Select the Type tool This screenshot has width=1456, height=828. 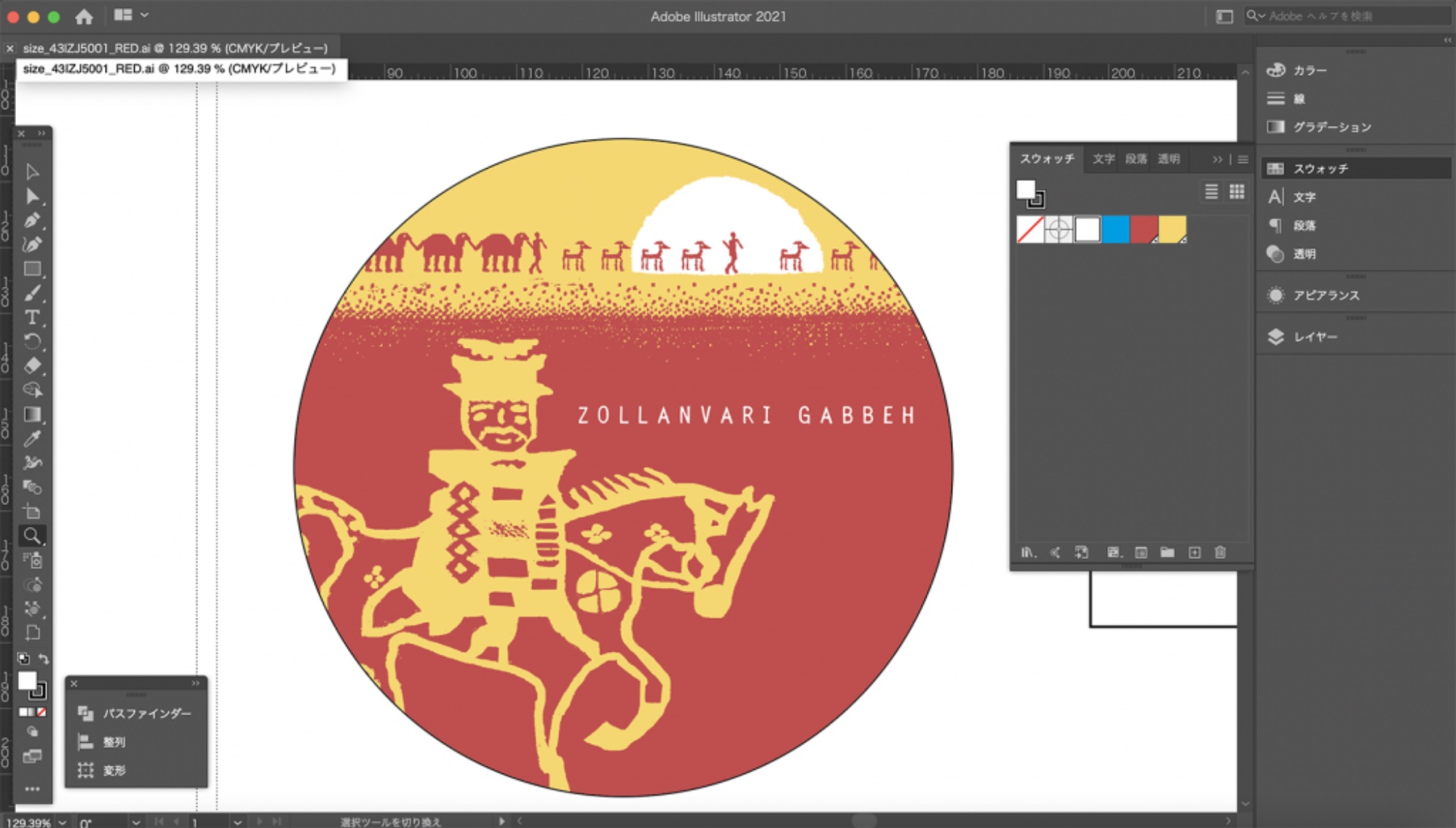coord(32,317)
